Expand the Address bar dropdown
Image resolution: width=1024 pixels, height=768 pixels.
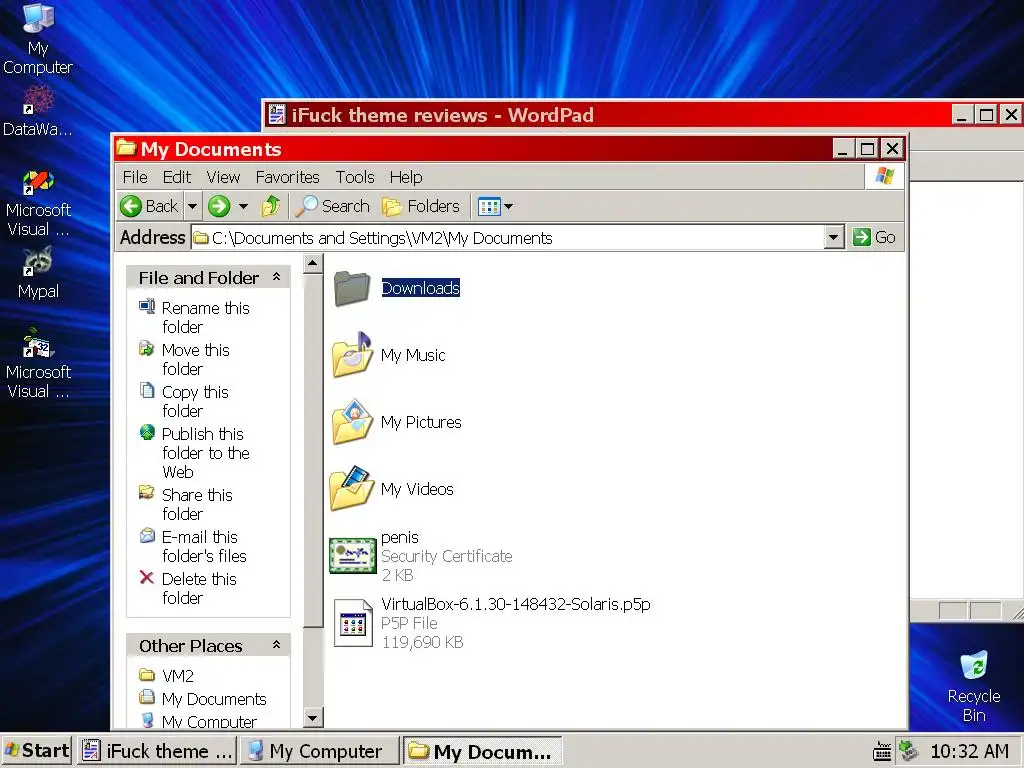(x=833, y=238)
